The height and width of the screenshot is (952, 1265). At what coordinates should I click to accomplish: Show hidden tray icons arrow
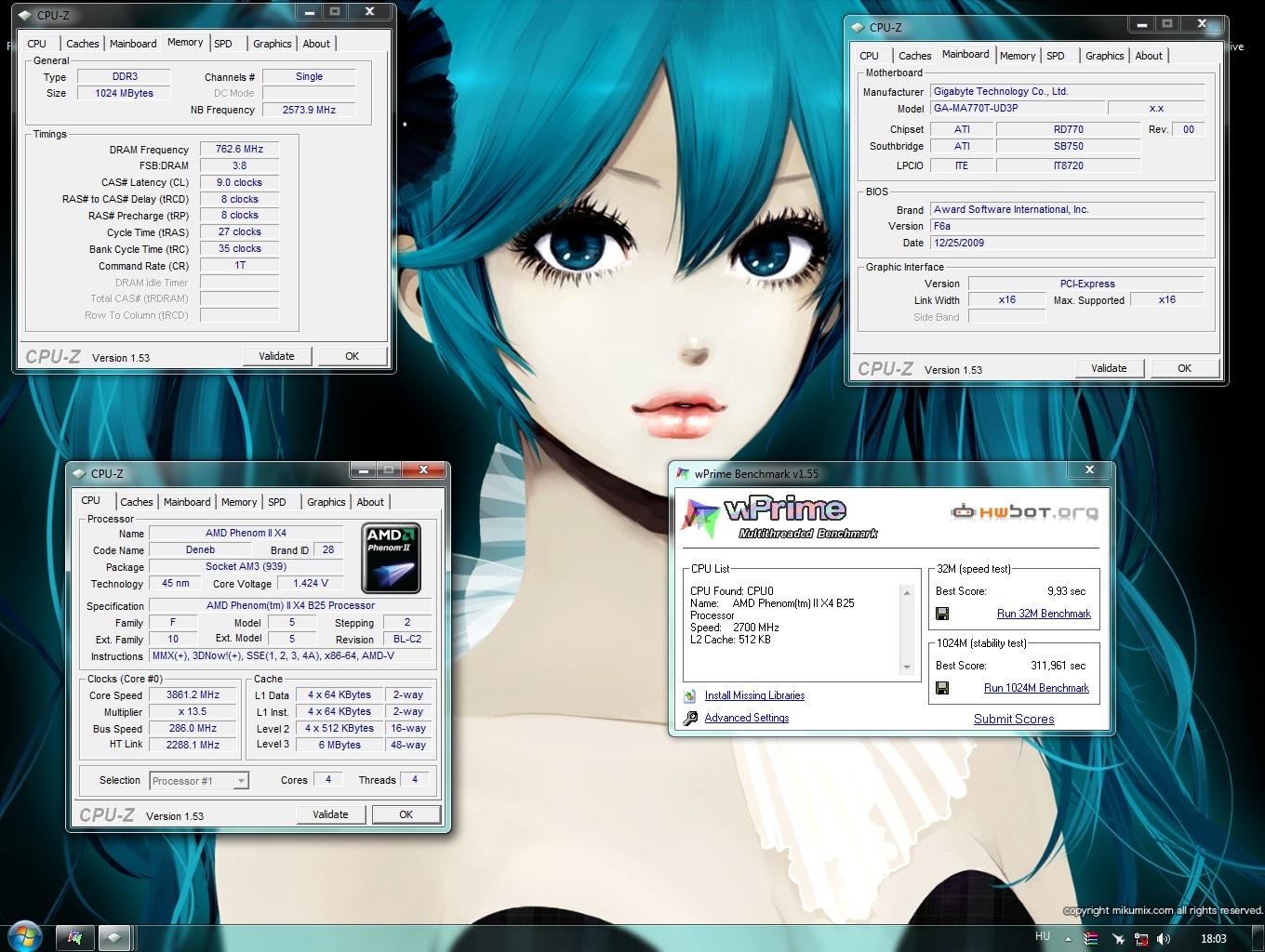click(x=1068, y=939)
